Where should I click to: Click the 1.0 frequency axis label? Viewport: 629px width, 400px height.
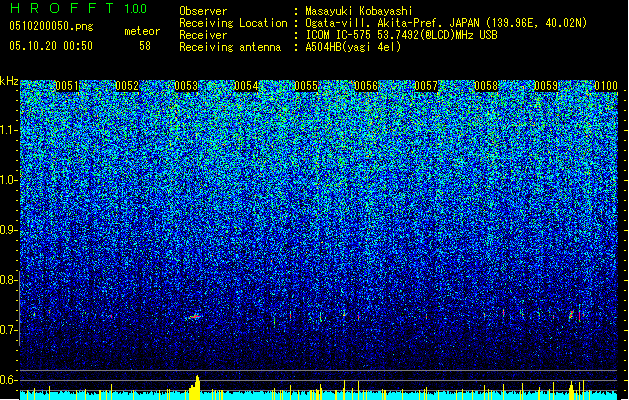[x=8, y=180]
